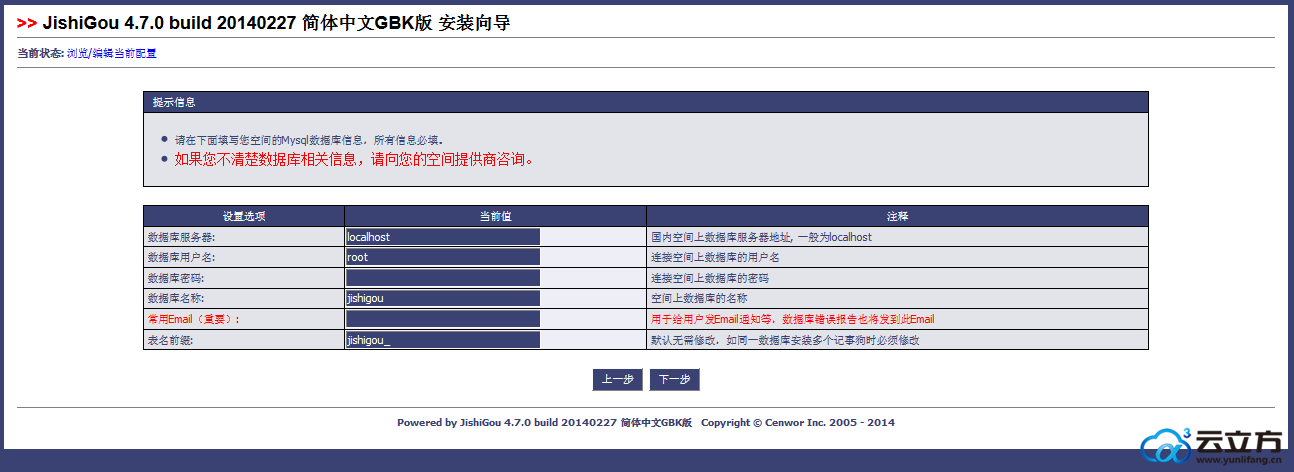Click the note 连接空间上数据库的密码

709,278
